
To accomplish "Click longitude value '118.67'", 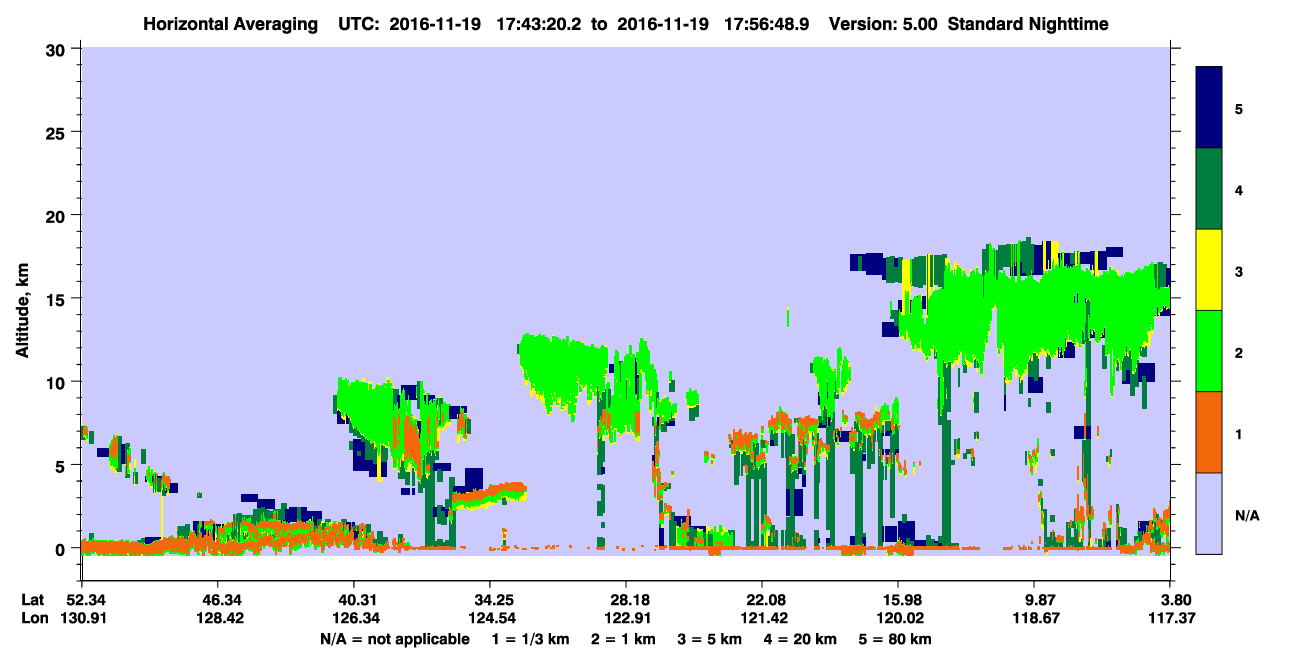I will pos(1034,618).
